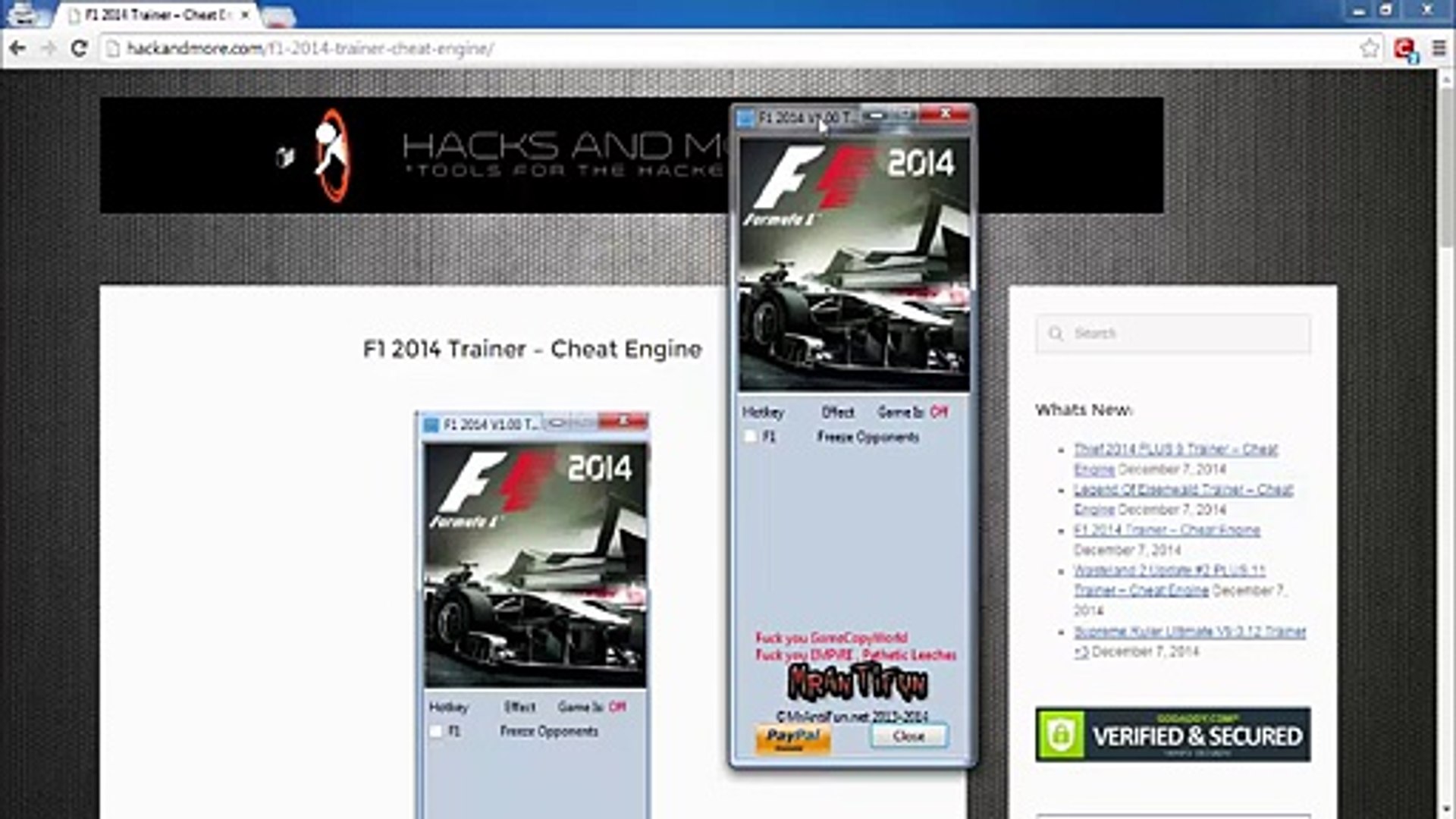Click the search magnifier icon in sidebar

click(1056, 334)
